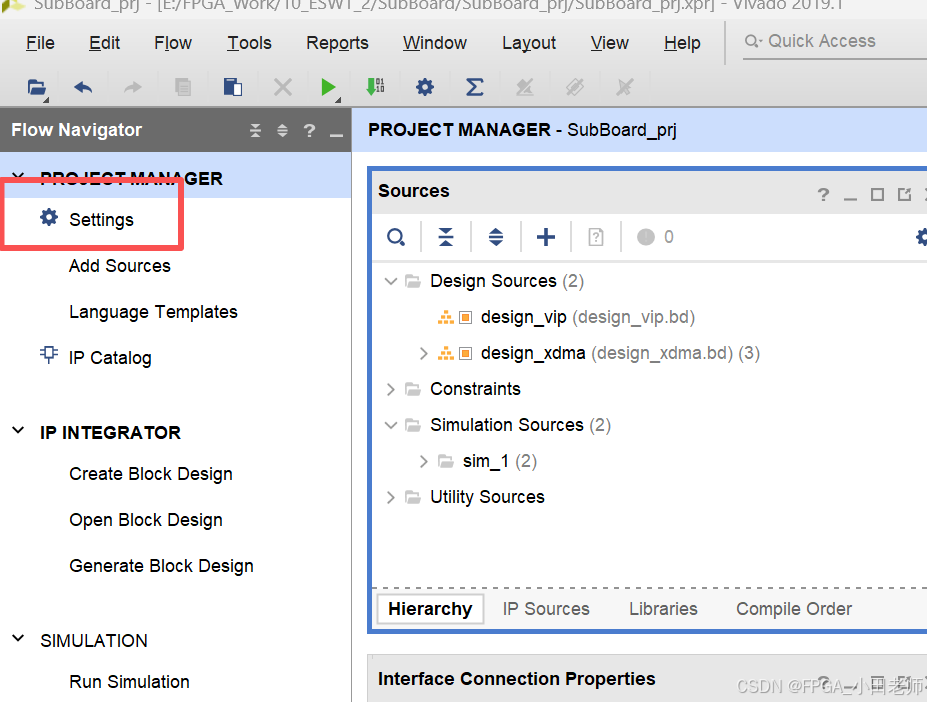927x702 pixels.
Task: Open the Tools menu
Action: pyautogui.click(x=249, y=43)
